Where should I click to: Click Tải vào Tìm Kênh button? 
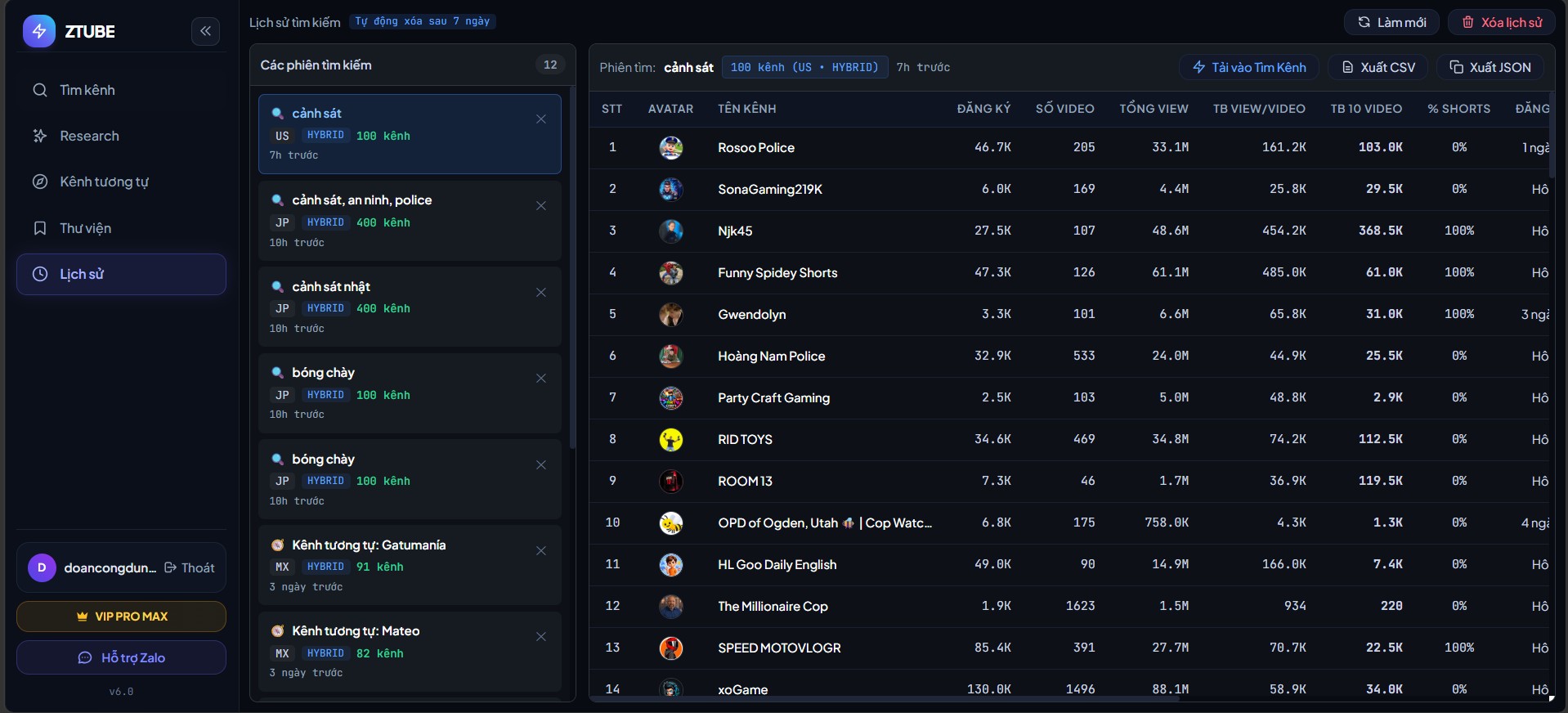(x=1249, y=67)
